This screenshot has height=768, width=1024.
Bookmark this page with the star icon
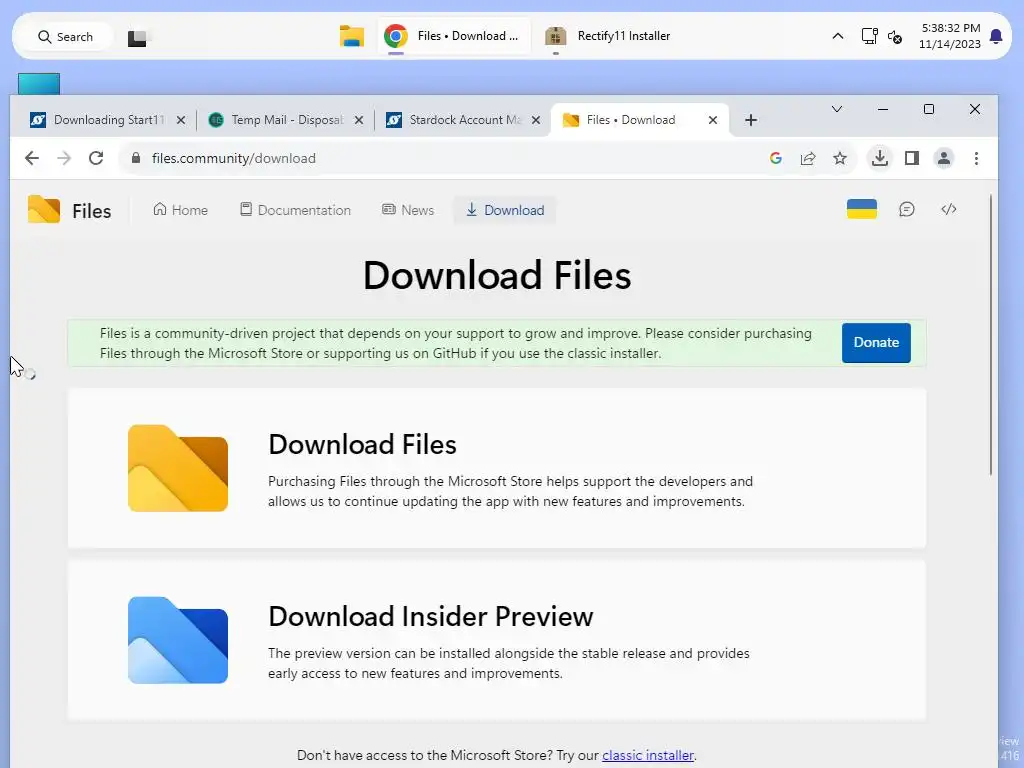point(840,158)
